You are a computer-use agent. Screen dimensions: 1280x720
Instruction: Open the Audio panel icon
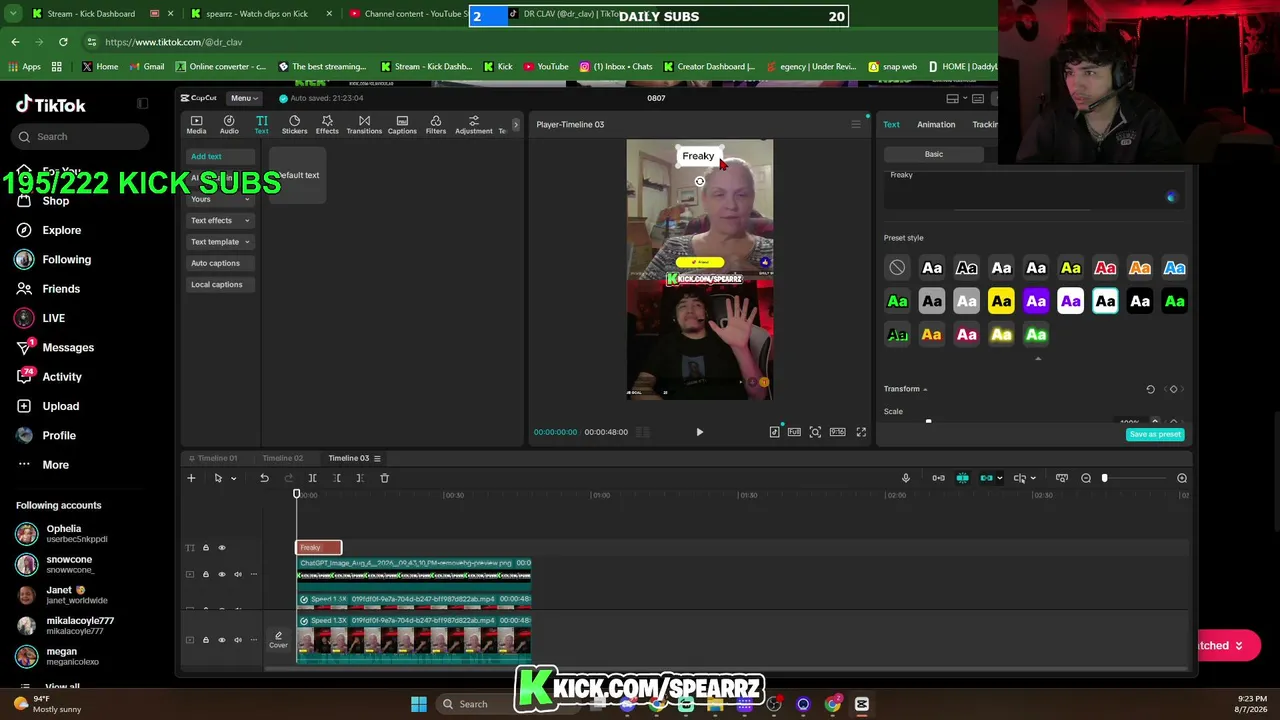click(229, 125)
